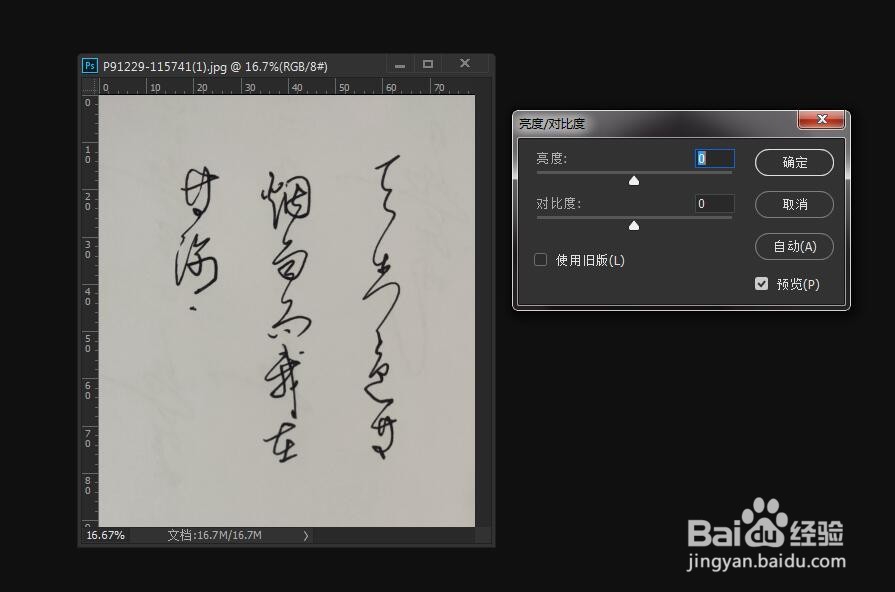This screenshot has width=895, height=592.
Task: Close the 亮度/对比度 dialog
Action: point(822,119)
